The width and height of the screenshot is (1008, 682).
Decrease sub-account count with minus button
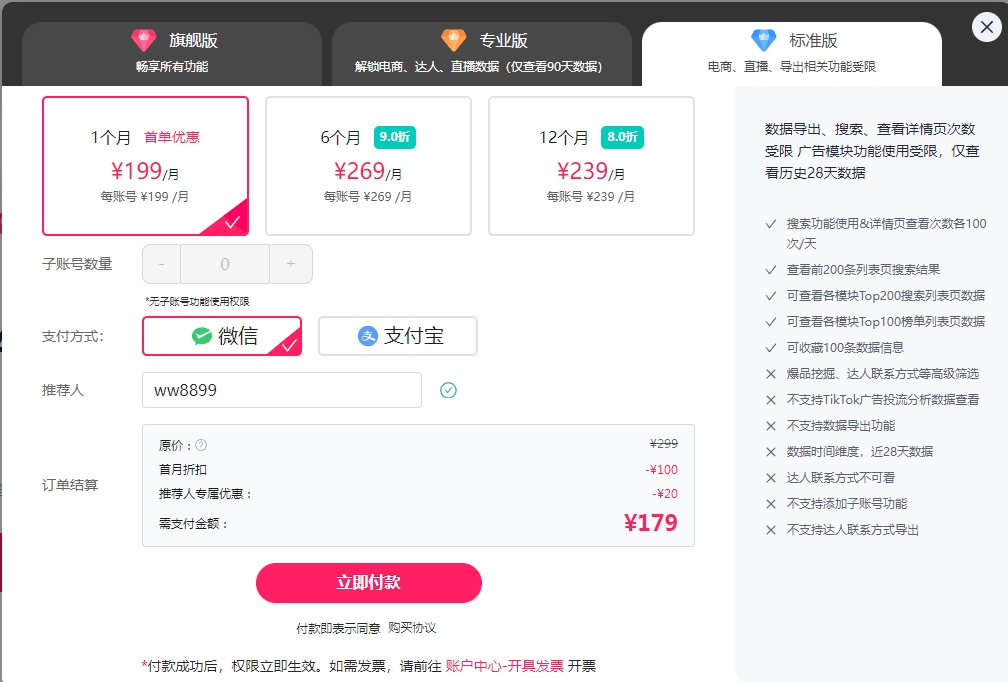[162, 264]
